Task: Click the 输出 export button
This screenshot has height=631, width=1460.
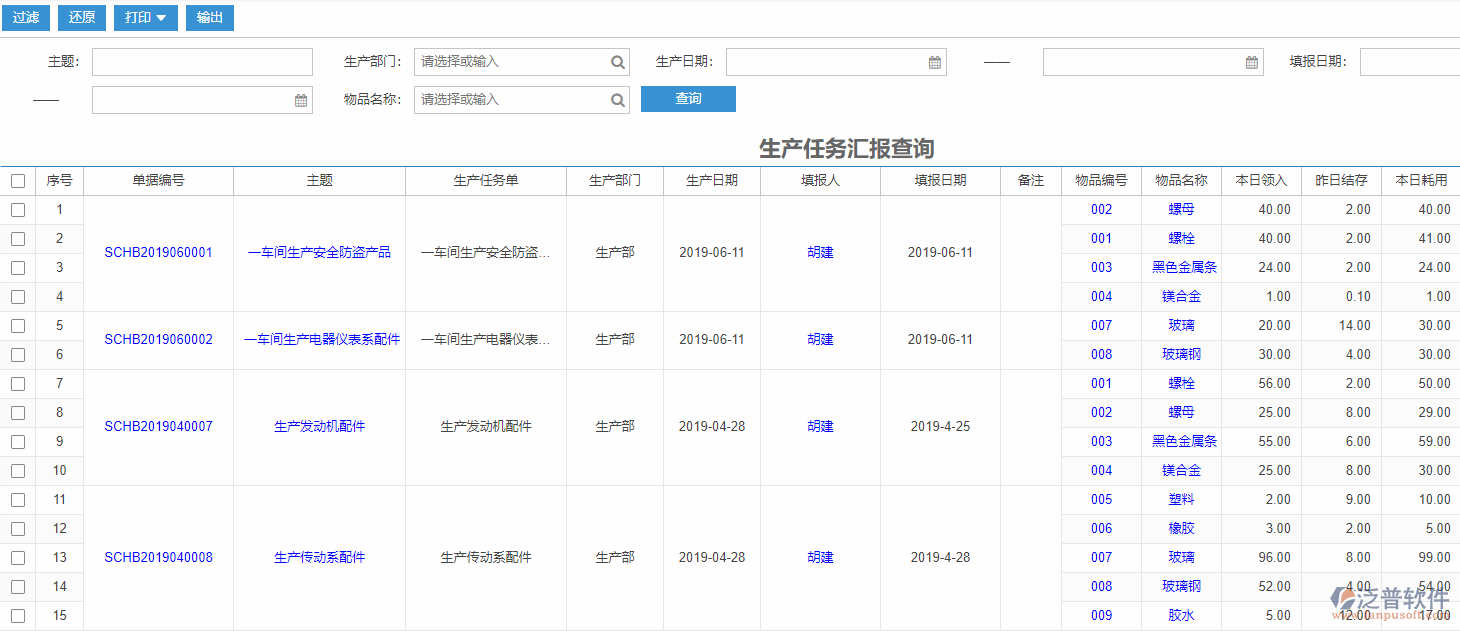Action: tap(209, 17)
